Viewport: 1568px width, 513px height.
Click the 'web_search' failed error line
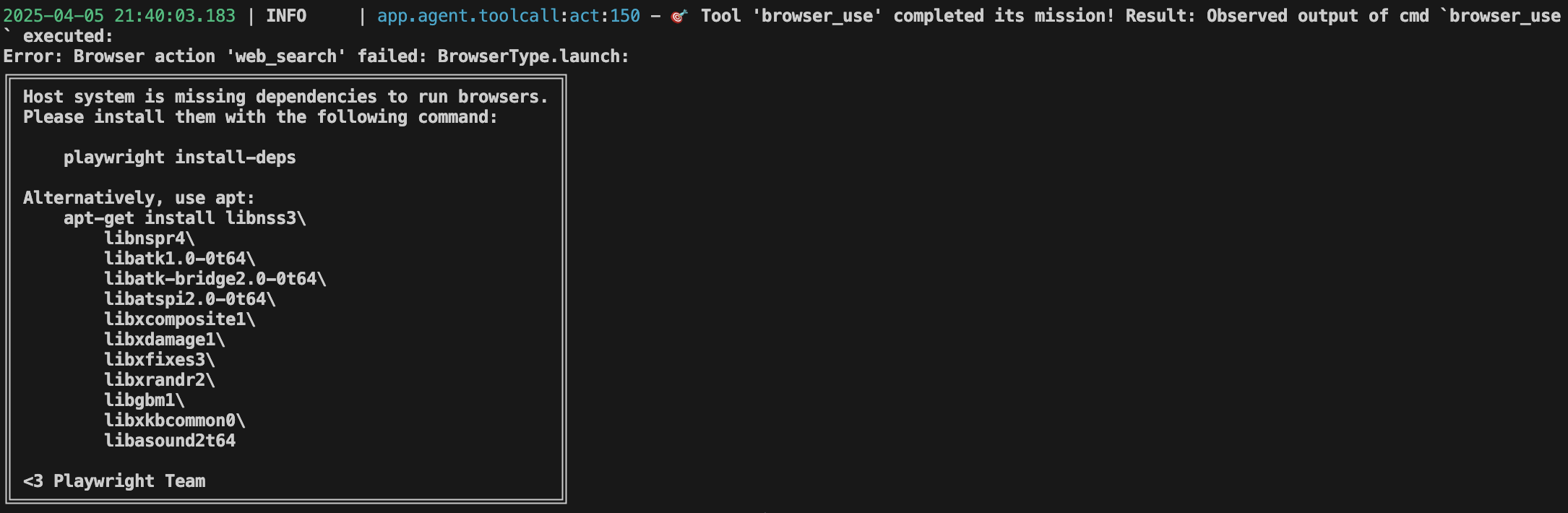pos(316,56)
